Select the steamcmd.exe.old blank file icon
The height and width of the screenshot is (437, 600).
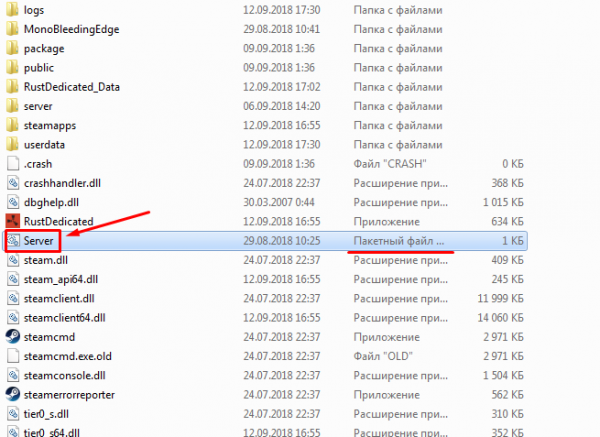coord(13,356)
